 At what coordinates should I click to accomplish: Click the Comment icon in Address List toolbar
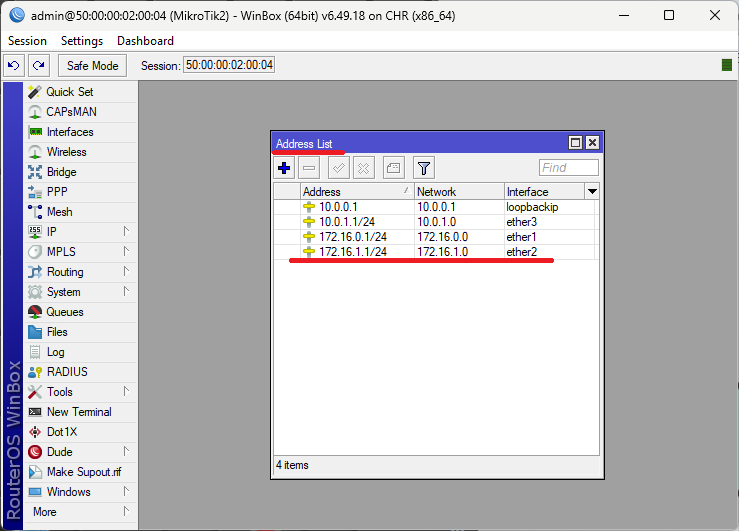point(393,168)
